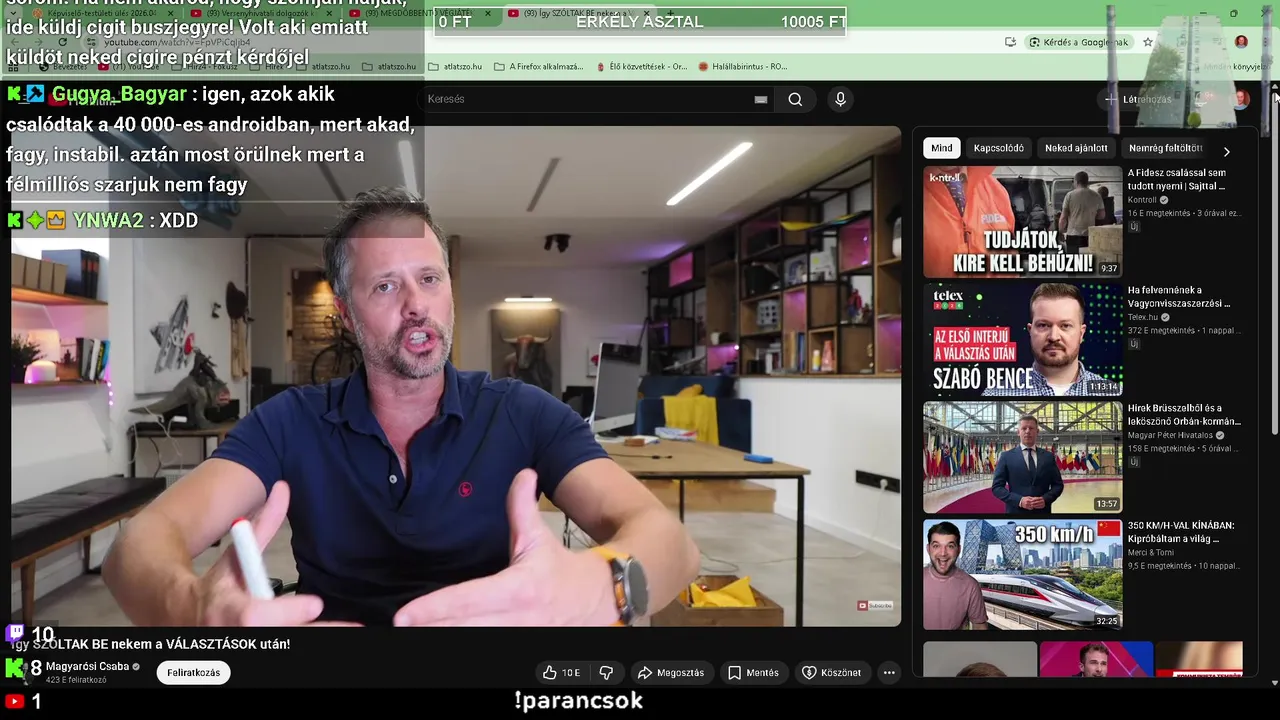Expand more filter chips with right arrow
The image size is (1280, 720).
(1227, 151)
